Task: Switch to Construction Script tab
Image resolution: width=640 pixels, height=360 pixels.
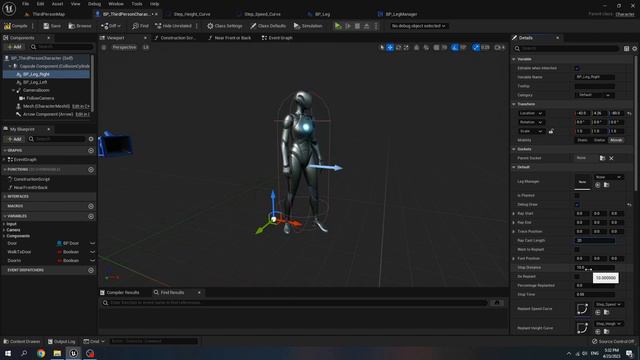Action: (x=175, y=38)
